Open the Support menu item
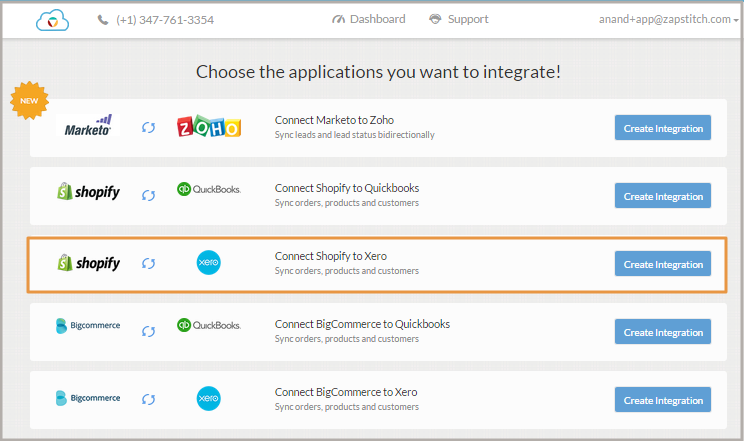 point(458,19)
